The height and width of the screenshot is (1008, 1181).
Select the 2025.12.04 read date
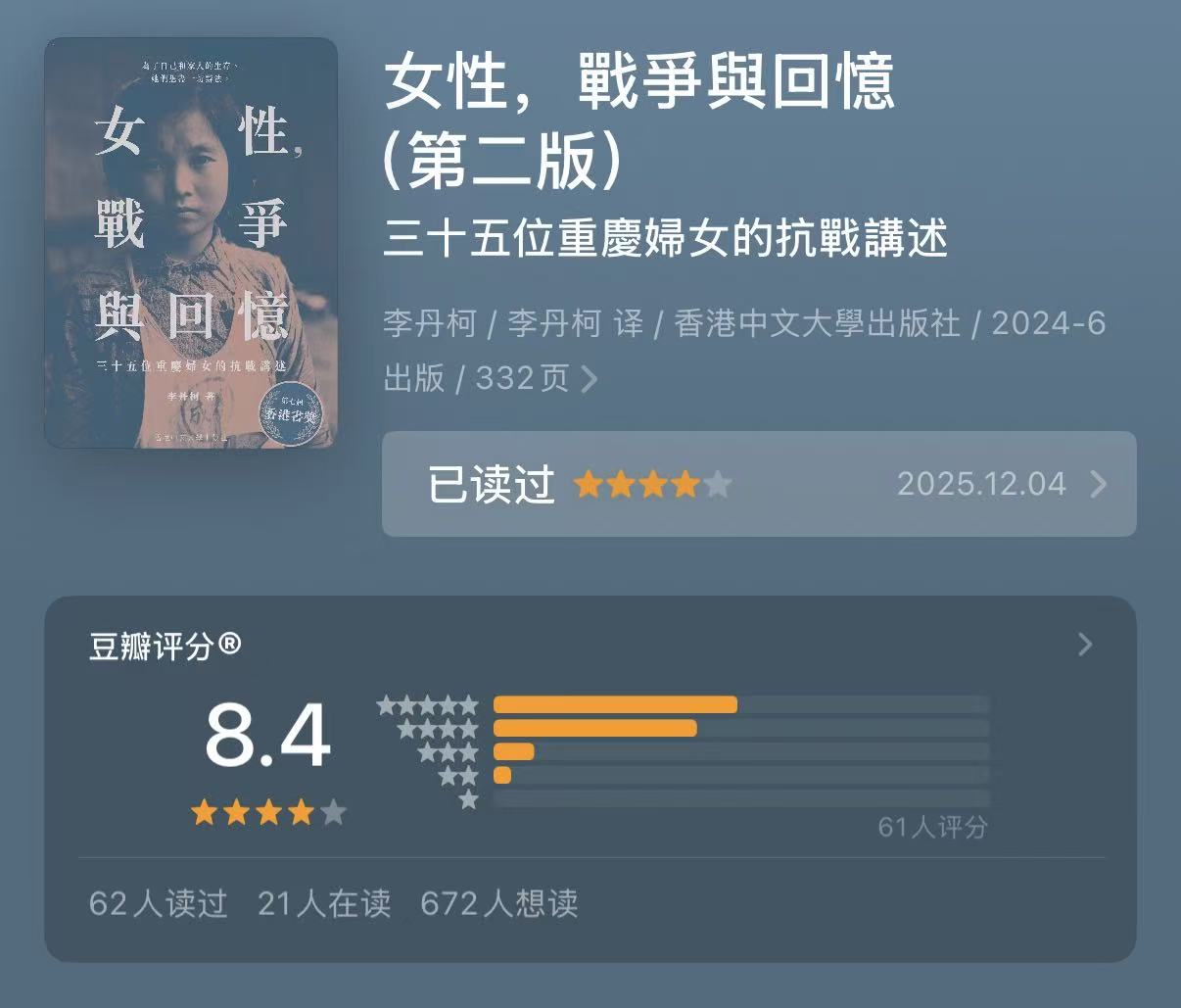981,484
